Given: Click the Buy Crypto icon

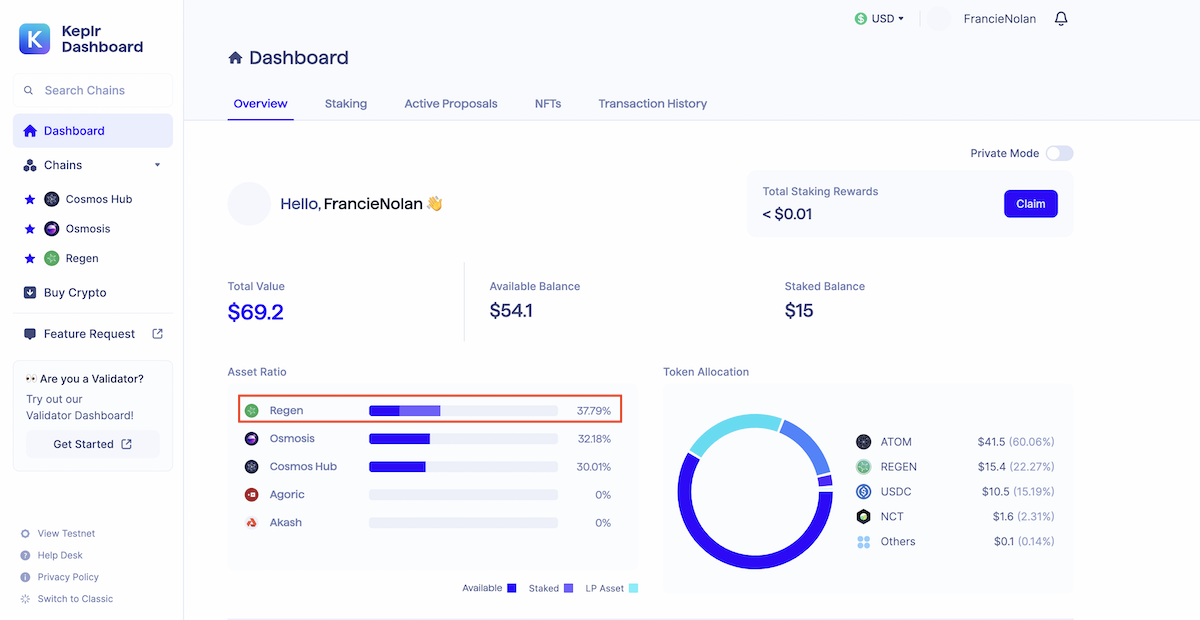Looking at the screenshot, I should (30, 293).
